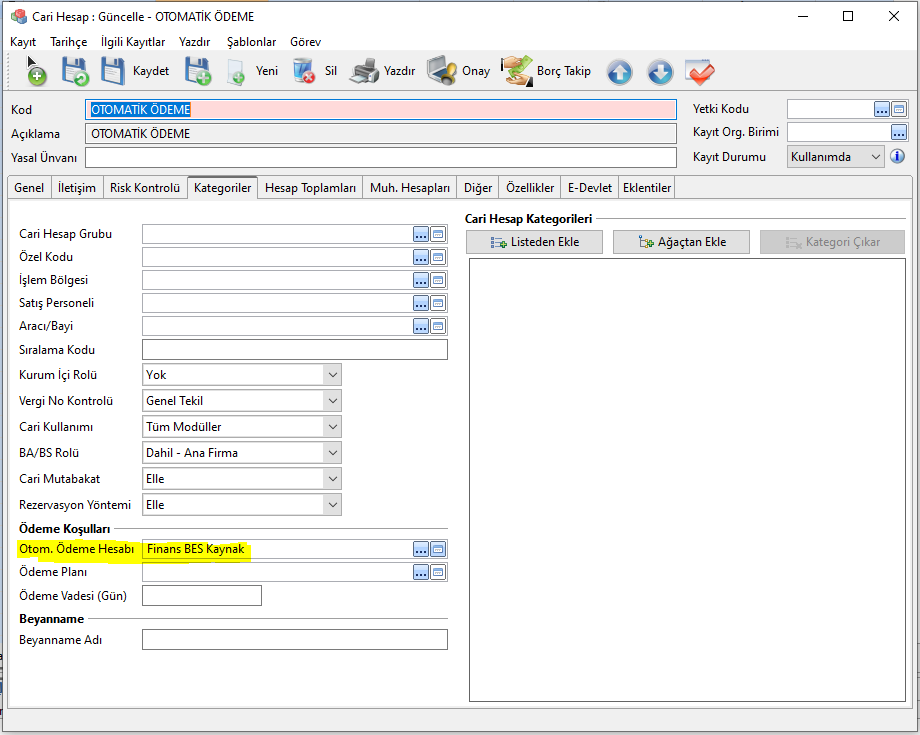
Task: Expand the Kayıt Durumu dropdown
Action: 876,157
